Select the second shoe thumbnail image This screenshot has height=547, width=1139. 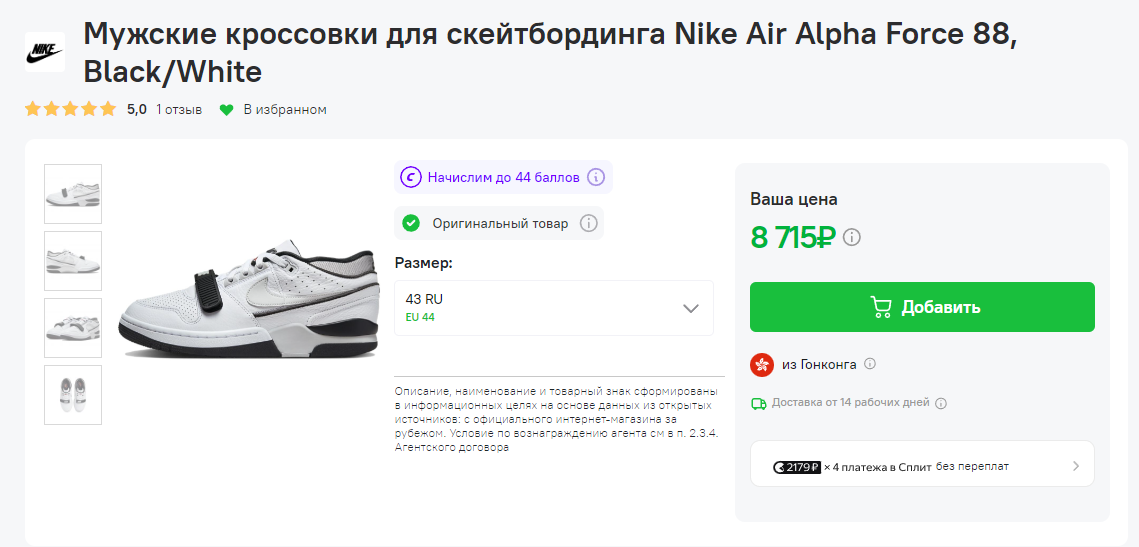point(73,261)
